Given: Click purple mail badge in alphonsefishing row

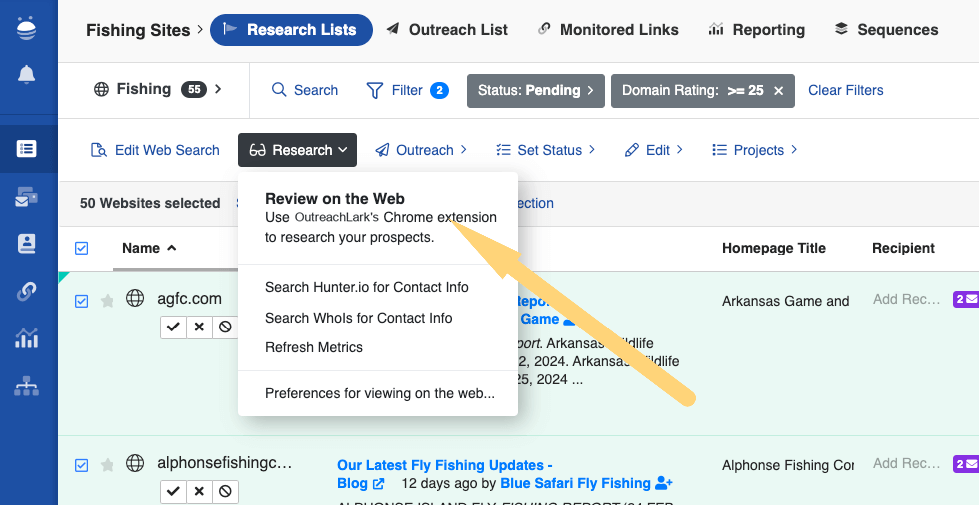Looking at the screenshot, I should [965, 464].
